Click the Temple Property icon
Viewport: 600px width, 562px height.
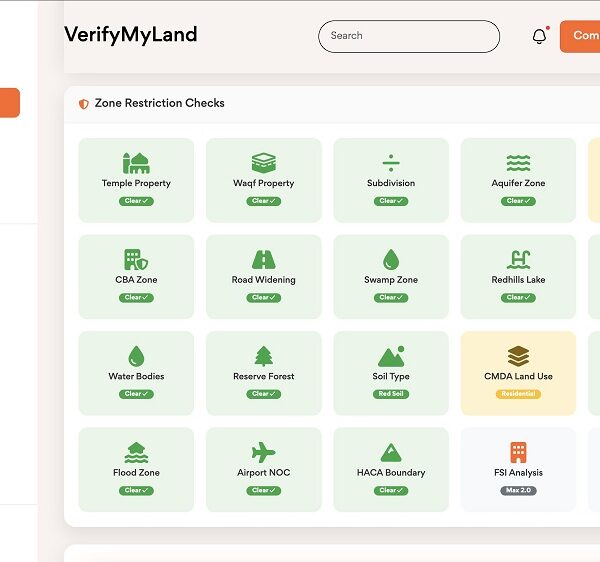tap(136, 163)
